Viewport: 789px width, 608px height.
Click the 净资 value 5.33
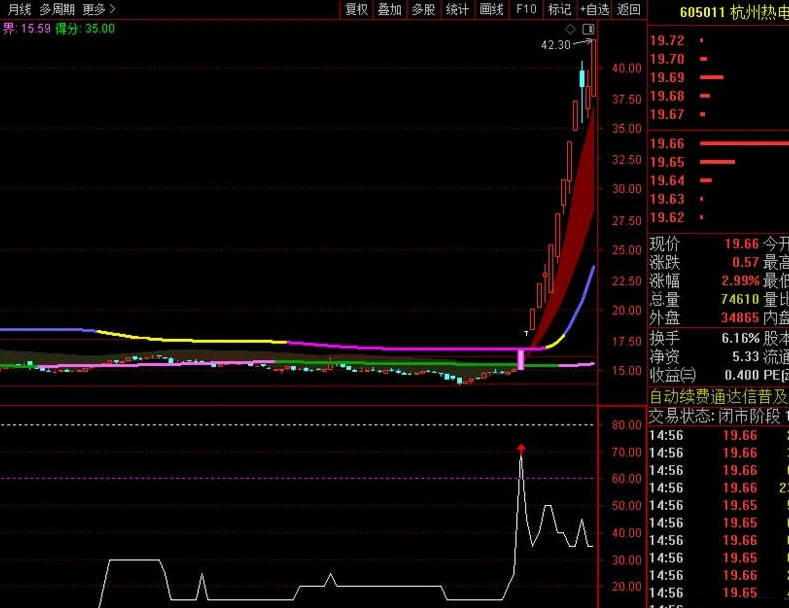[x=745, y=356]
